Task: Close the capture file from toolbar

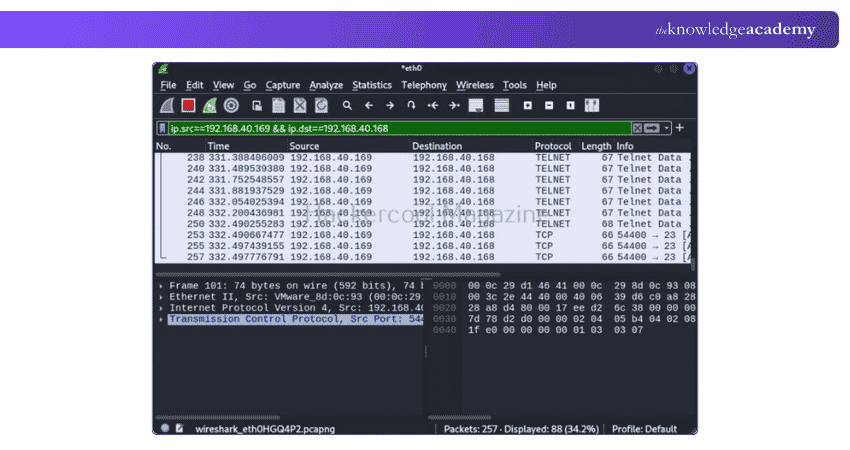Action: 300,106
